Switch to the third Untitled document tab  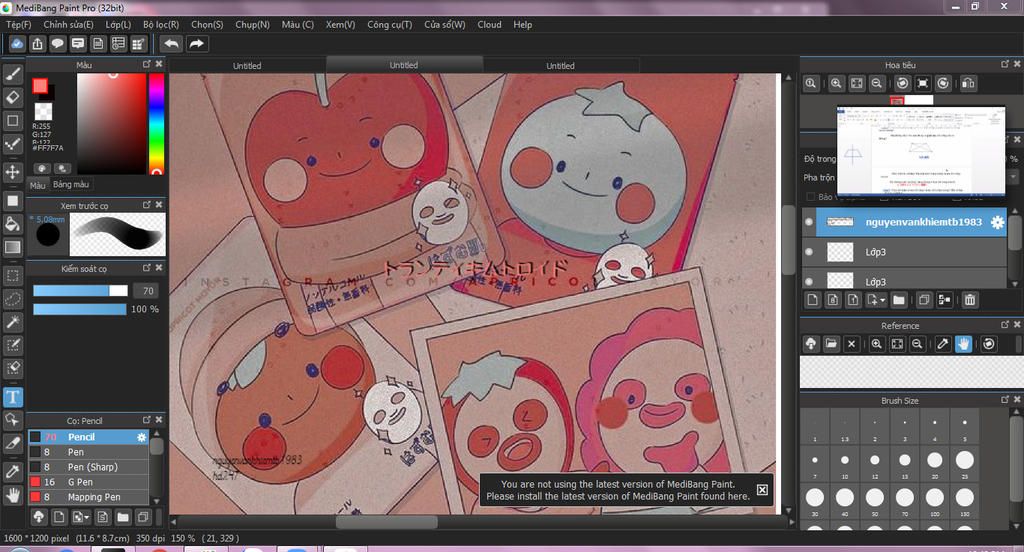coord(560,65)
